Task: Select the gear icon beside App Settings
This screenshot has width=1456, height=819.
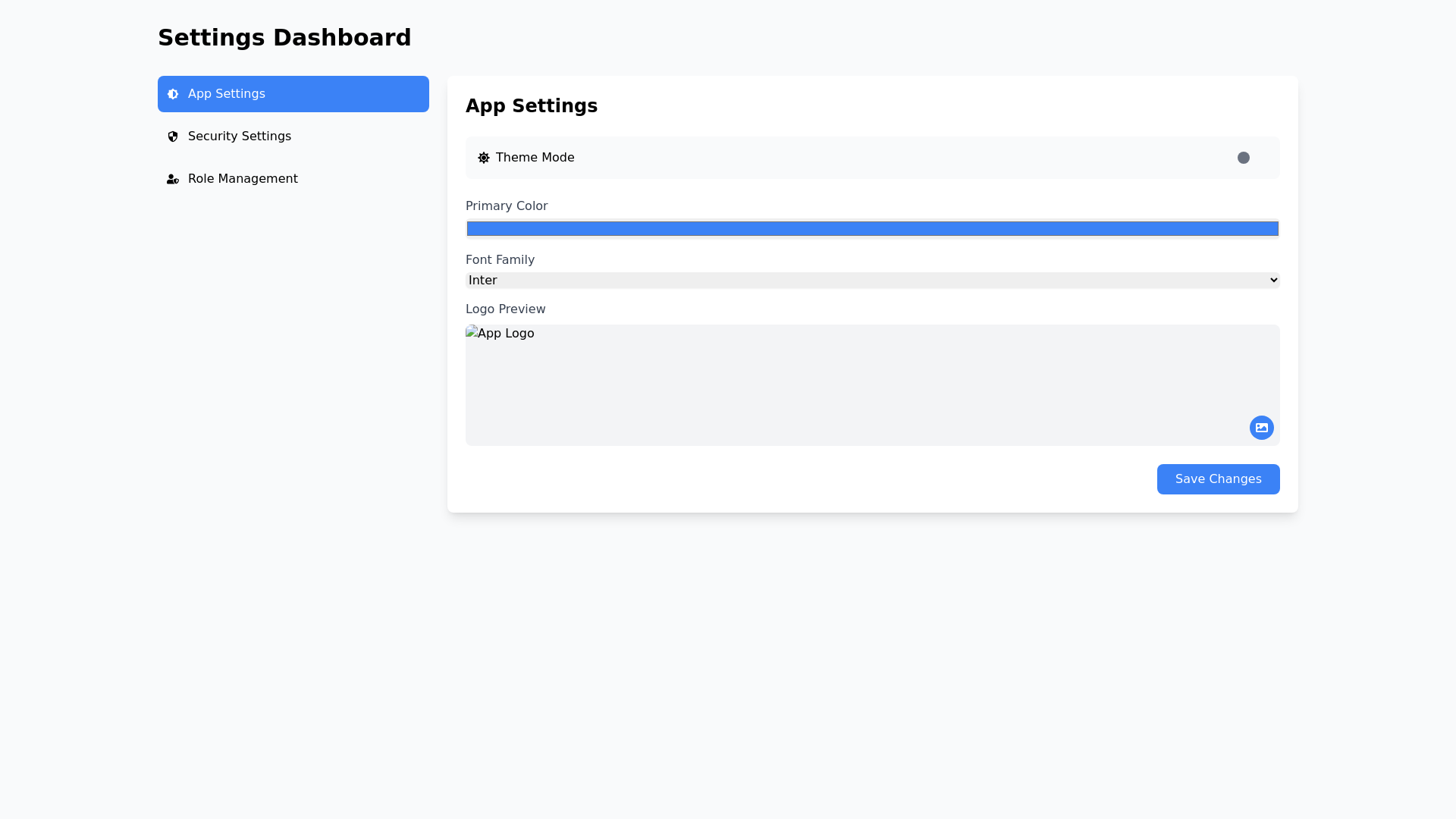Action: [x=174, y=94]
